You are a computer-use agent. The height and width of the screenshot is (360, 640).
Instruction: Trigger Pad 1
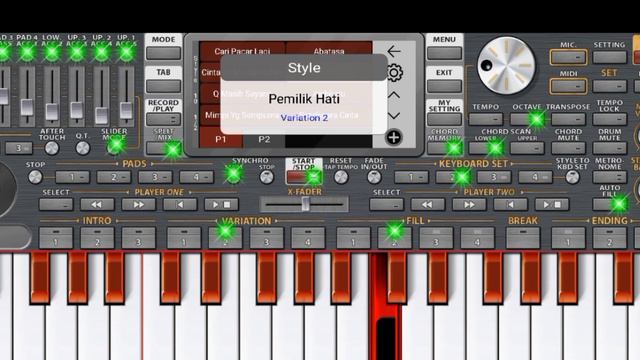pyautogui.click(x=72, y=177)
